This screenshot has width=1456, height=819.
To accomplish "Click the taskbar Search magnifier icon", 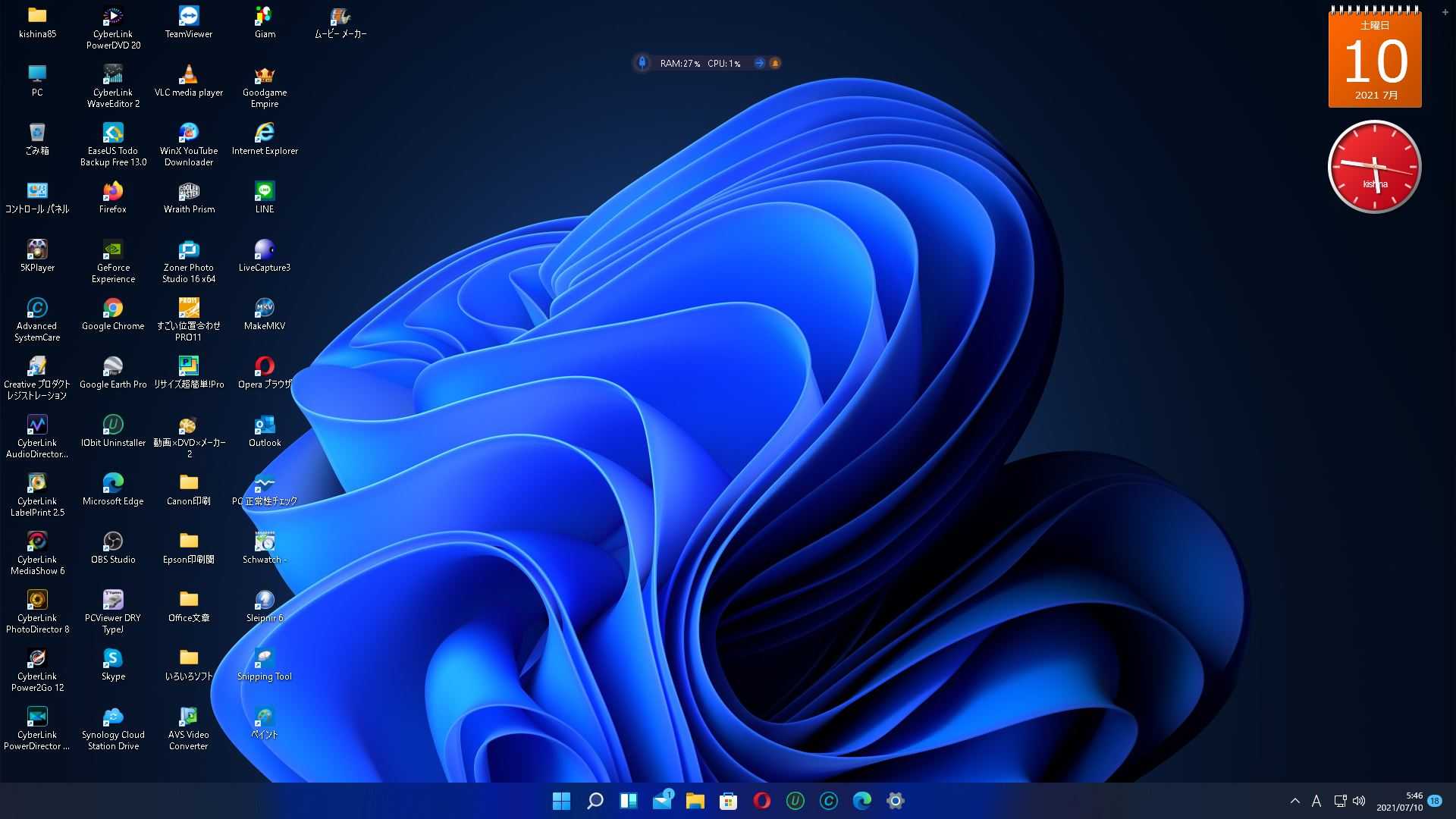I will pos(595,801).
